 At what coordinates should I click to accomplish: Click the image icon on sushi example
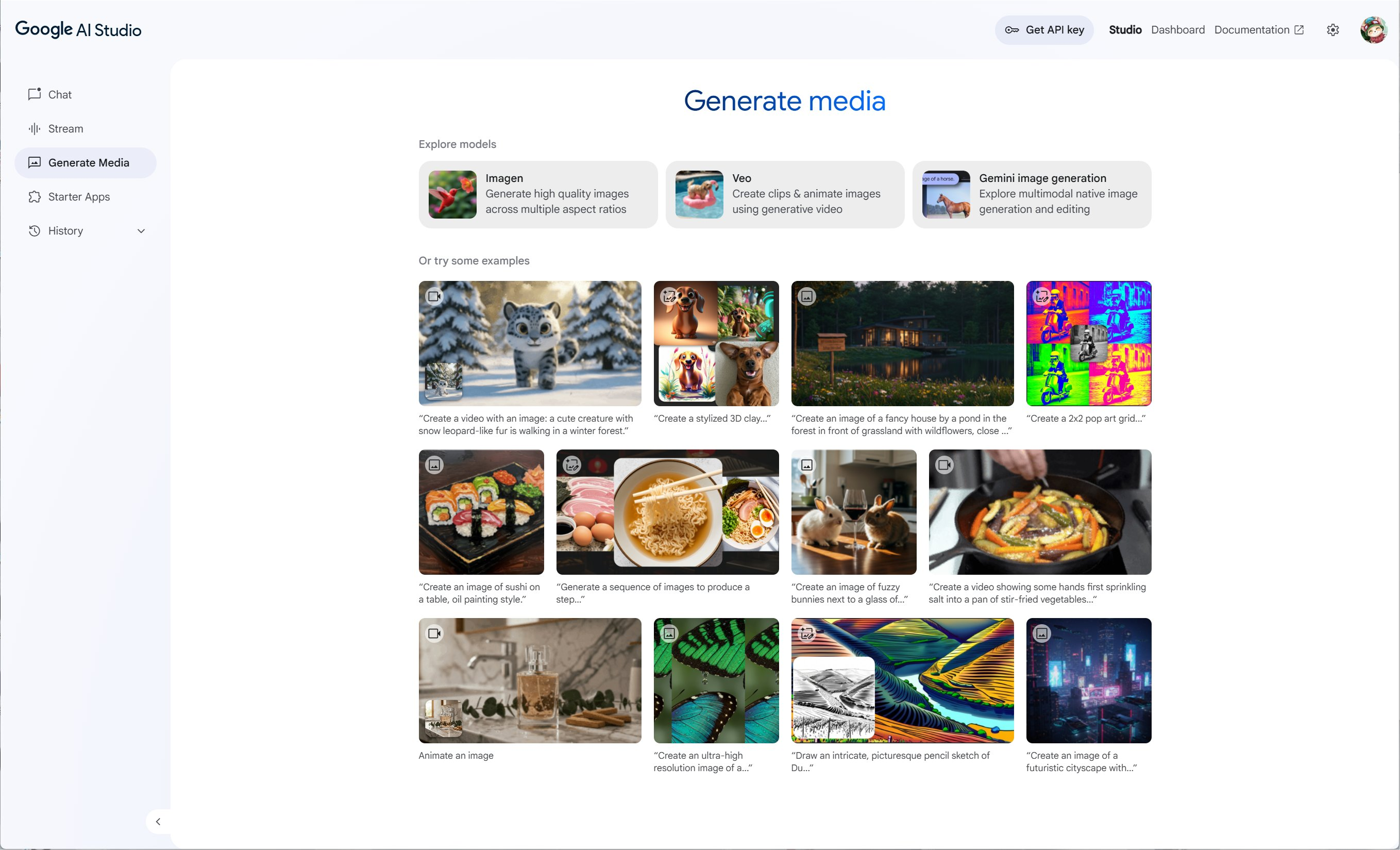435,465
